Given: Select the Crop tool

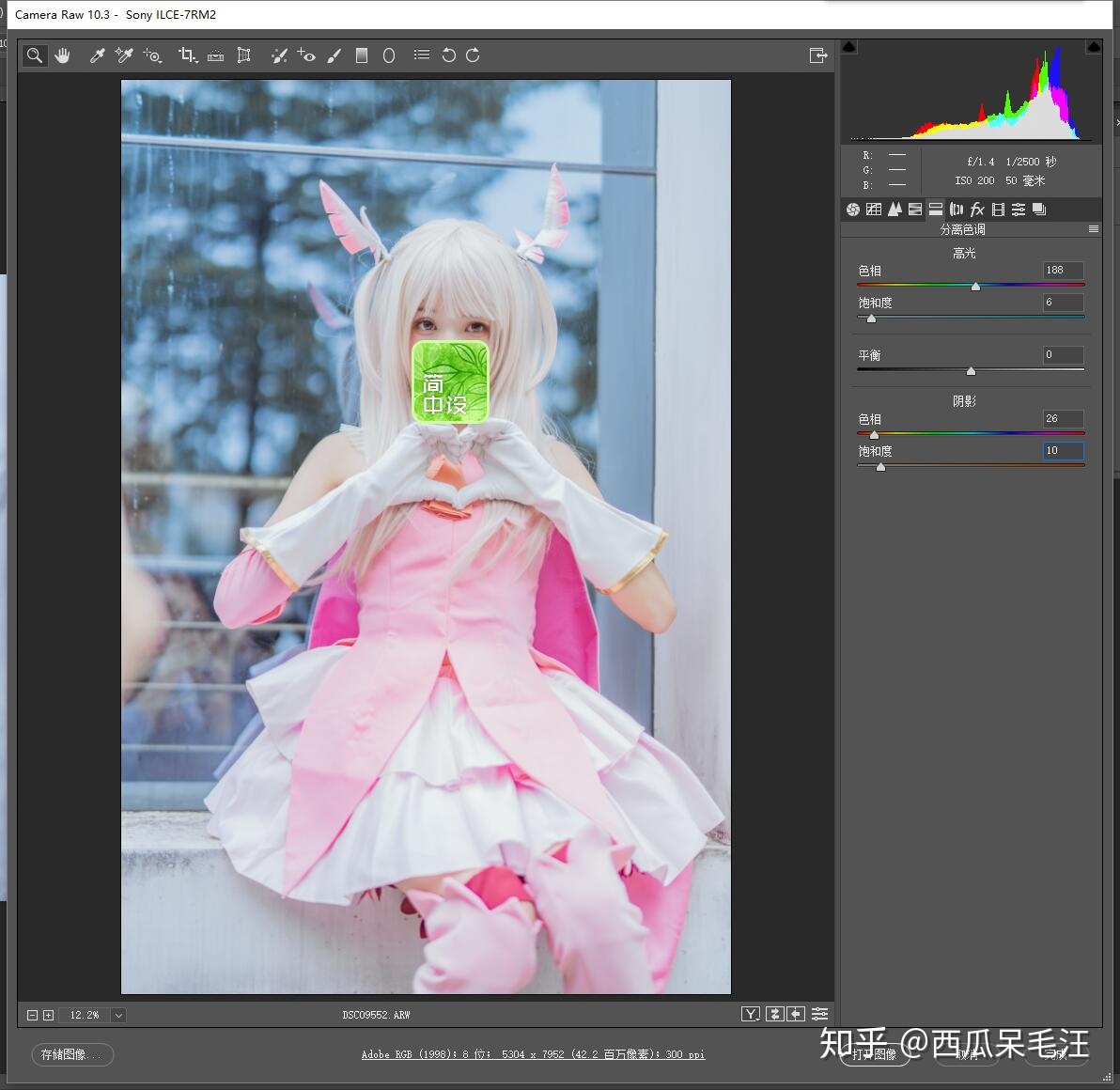Looking at the screenshot, I should coord(188,55).
